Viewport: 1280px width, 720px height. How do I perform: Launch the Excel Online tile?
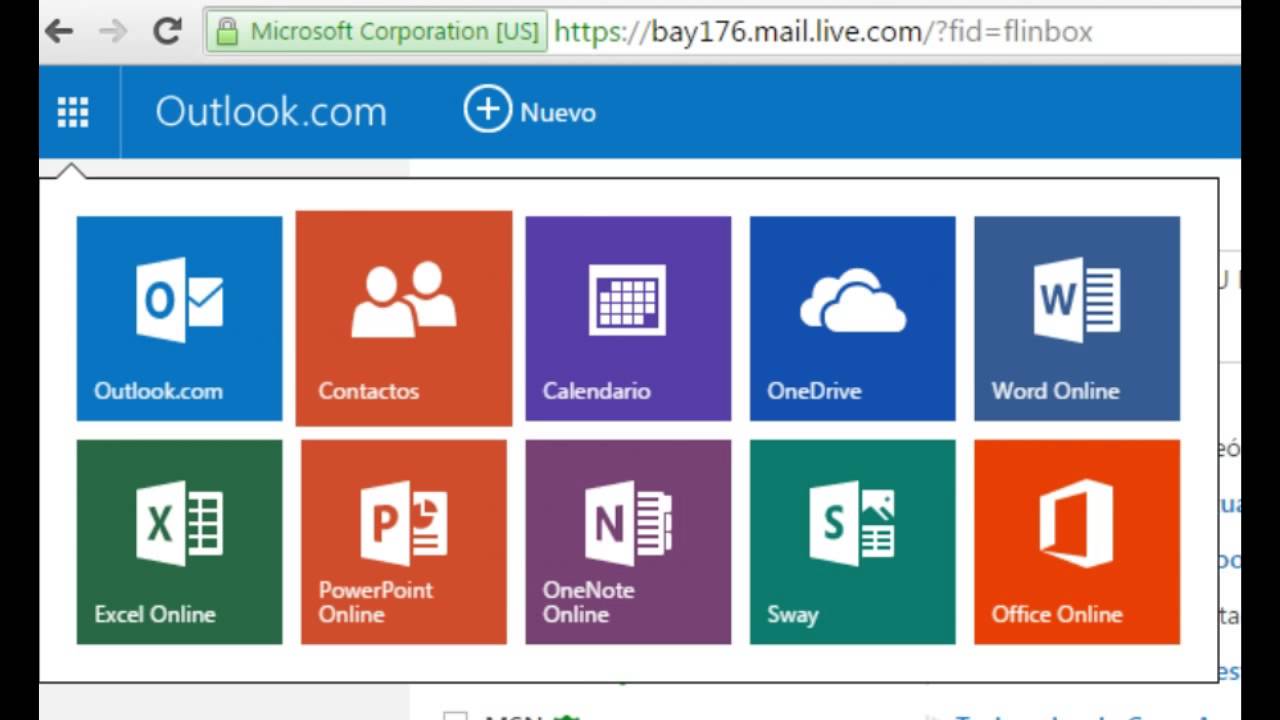180,542
